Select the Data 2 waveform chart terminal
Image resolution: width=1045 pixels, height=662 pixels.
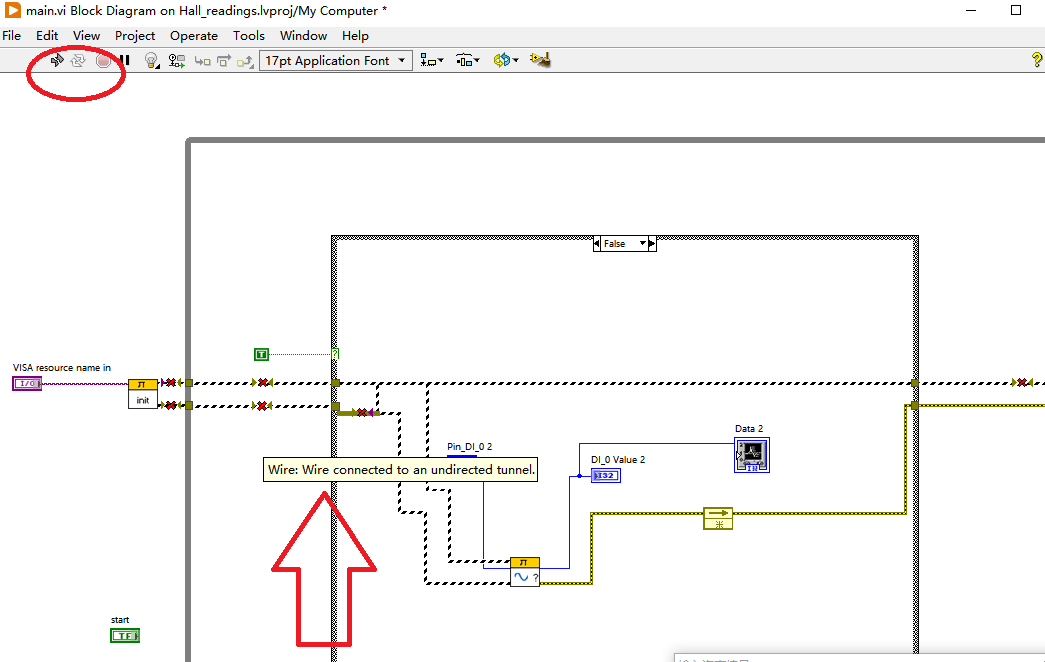point(752,455)
